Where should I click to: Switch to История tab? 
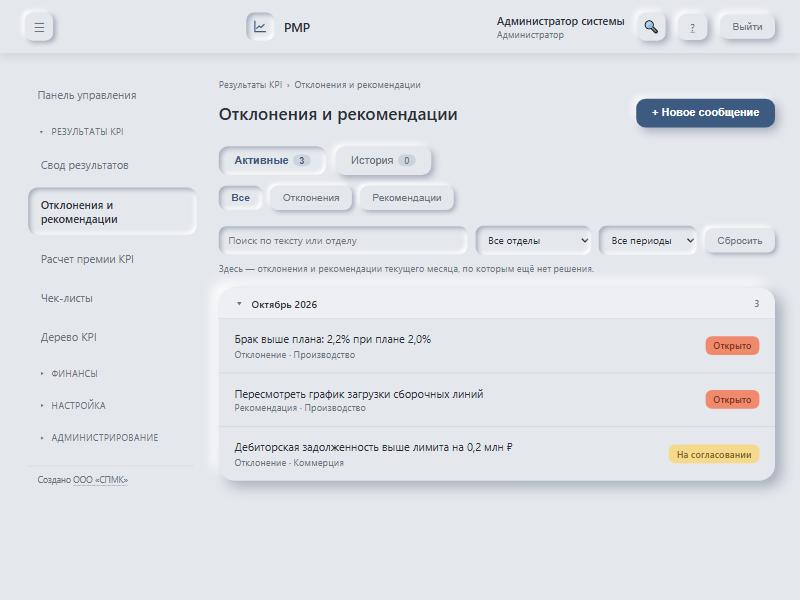coord(383,161)
